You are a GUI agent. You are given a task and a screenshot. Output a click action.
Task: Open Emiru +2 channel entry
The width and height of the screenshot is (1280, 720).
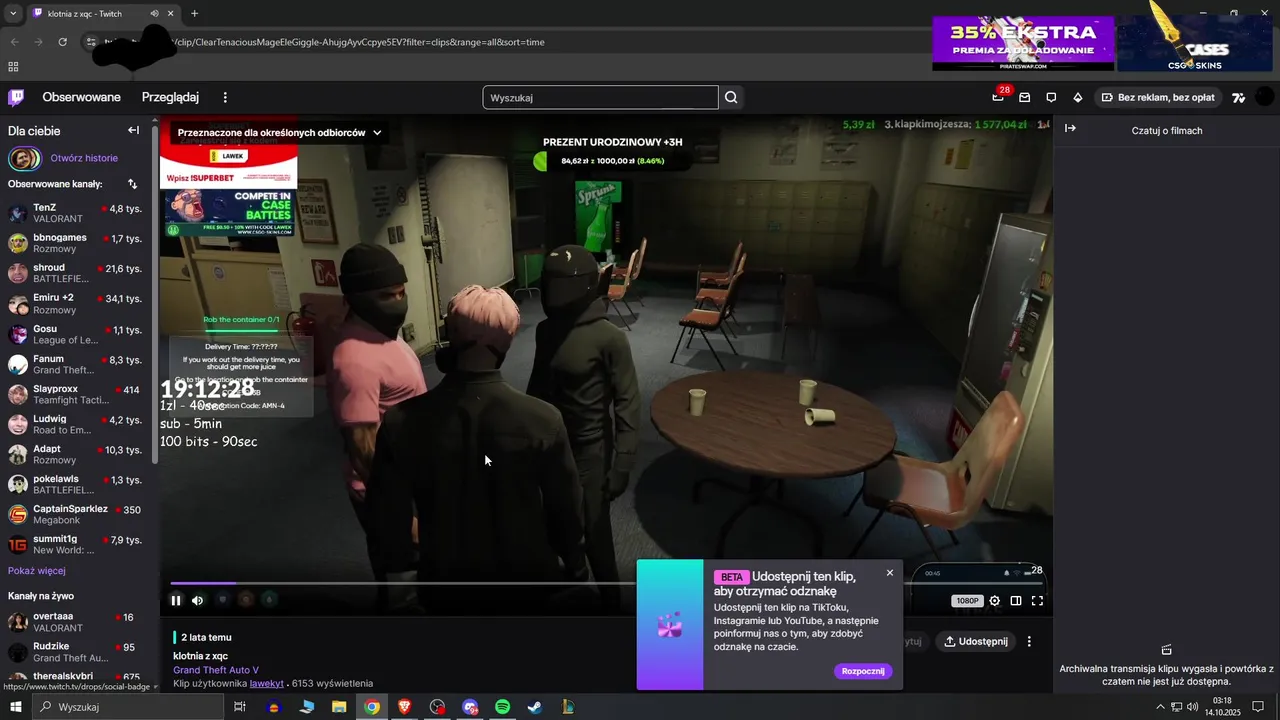tap(77, 303)
